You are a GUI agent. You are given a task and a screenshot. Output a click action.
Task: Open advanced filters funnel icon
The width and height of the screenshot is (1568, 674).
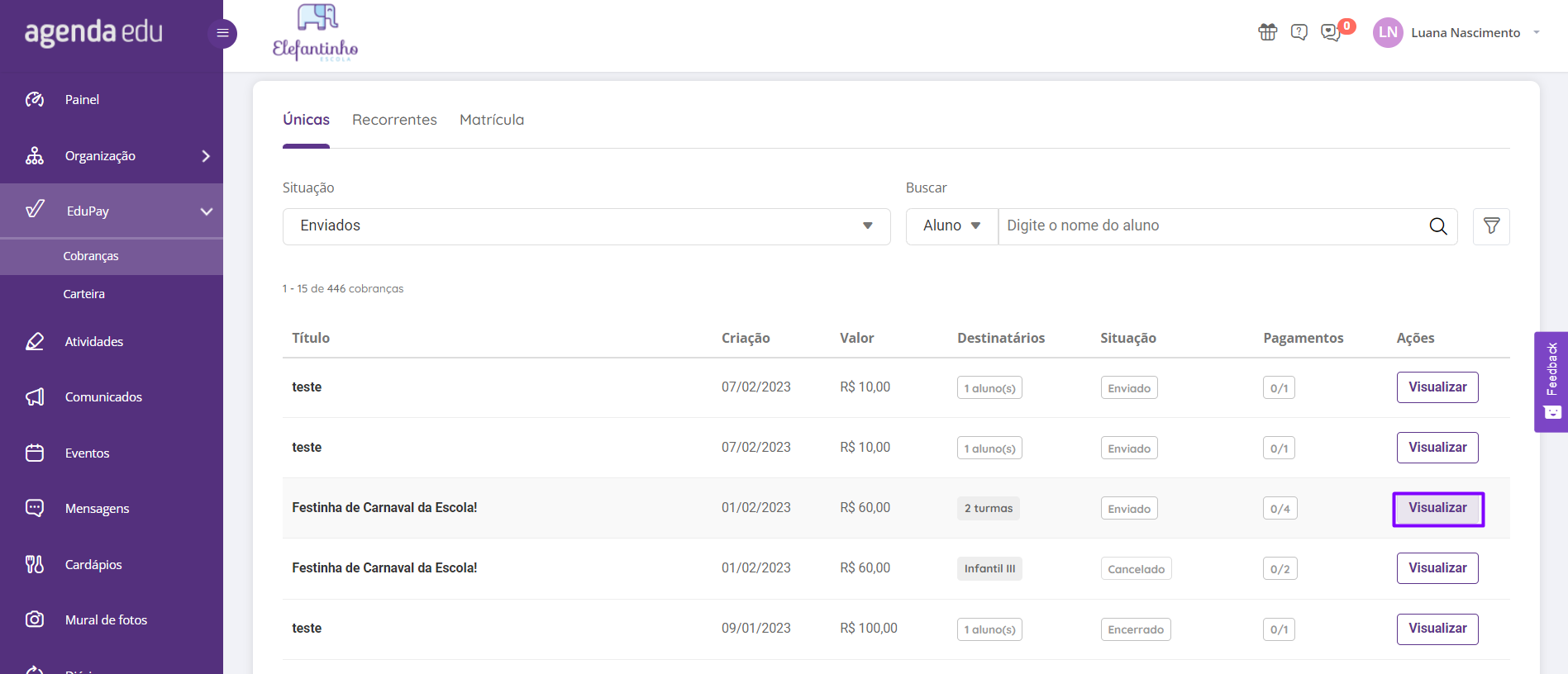click(1491, 226)
